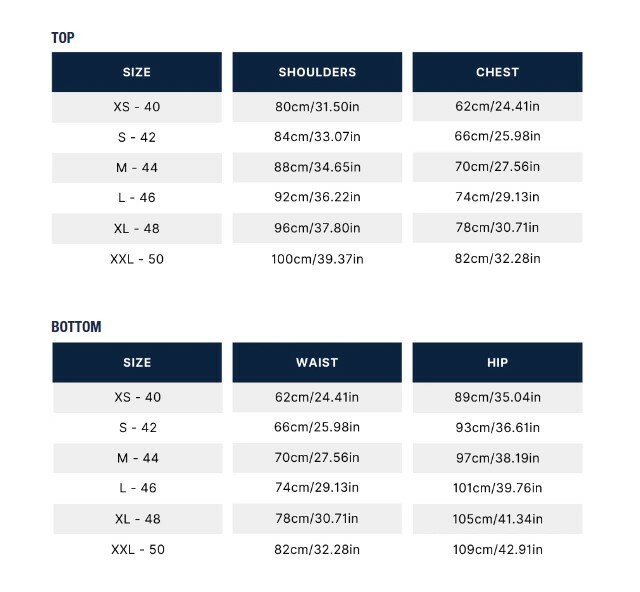This screenshot has width=640, height=592.
Task: Select the 96cm/37.80in shoulders cell
Action: point(317,228)
